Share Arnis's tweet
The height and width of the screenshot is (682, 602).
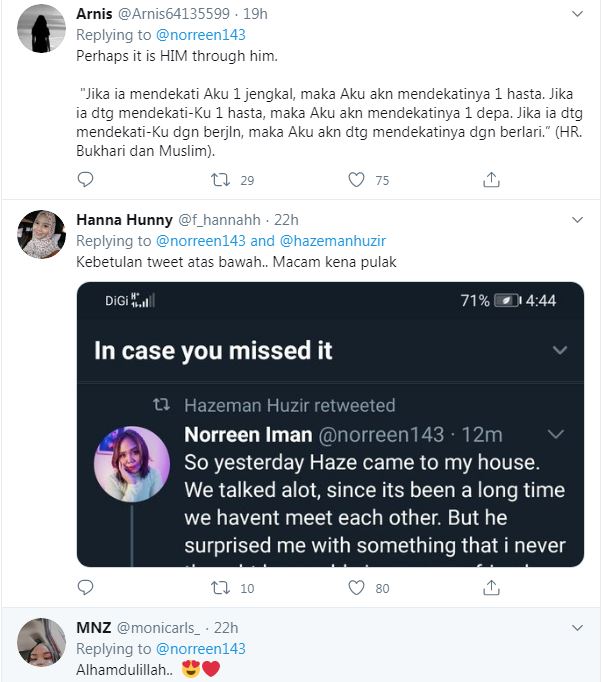(491, 180)
